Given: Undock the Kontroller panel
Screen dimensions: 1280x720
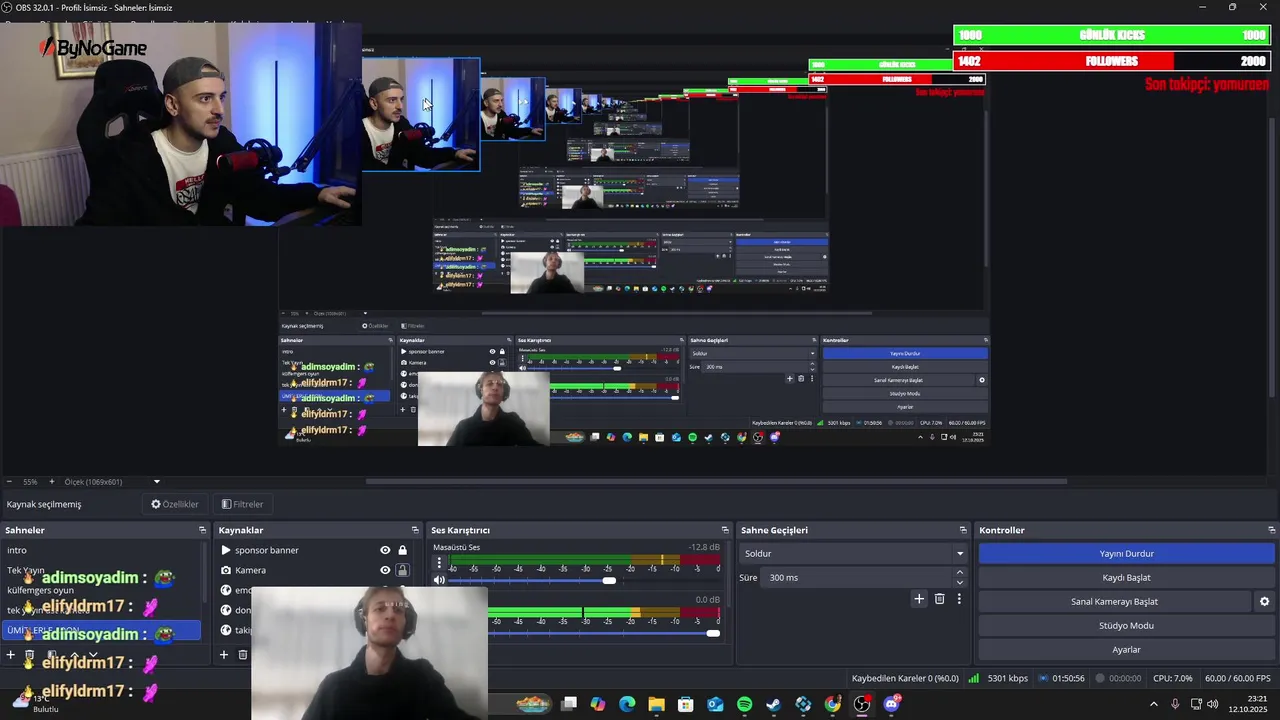Looking at the screenshot, I should pyautogui.click(x=1271, y=530).
